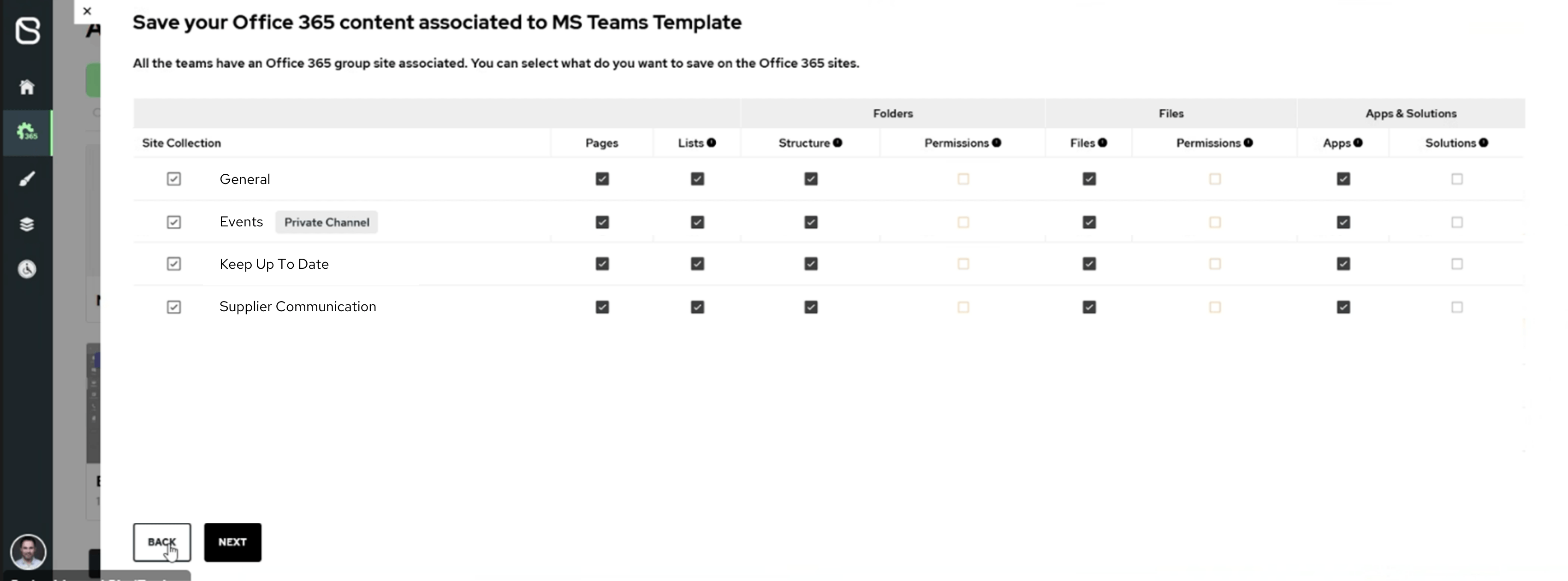
Task: Enable Folders Permissions for Keep Up To Date
Action: [x=963, y=263]
